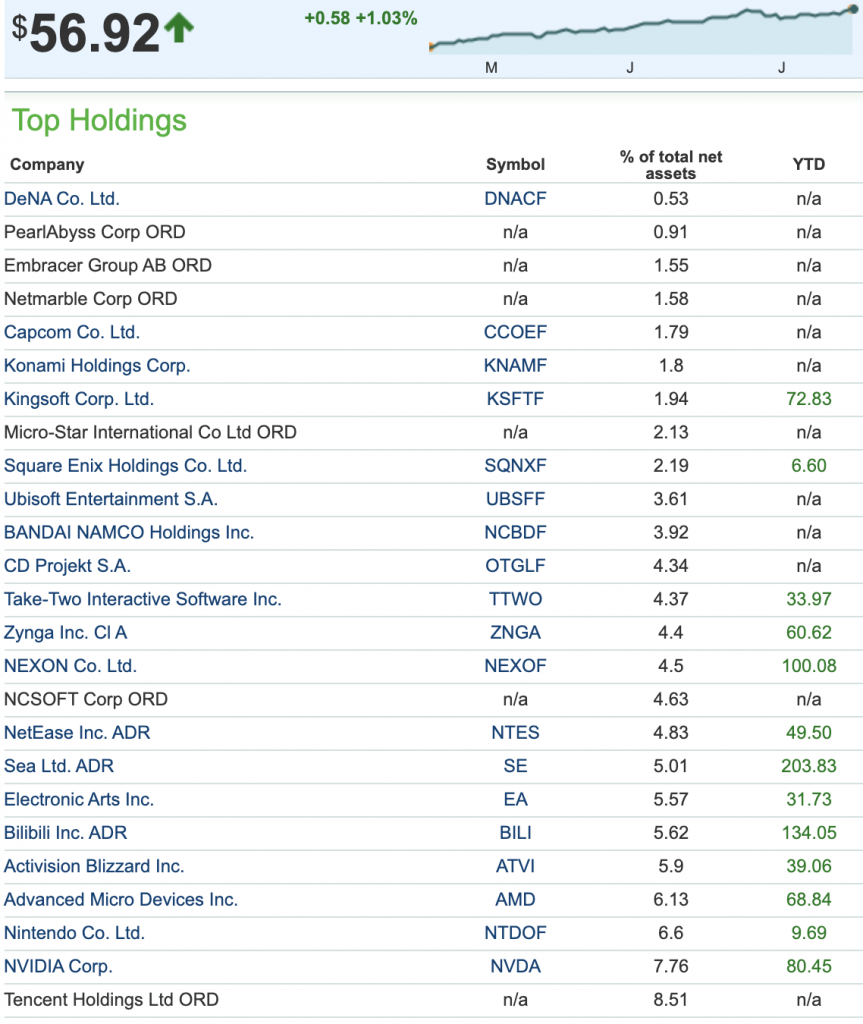Open the NetEase Inc. ADR link

pyautogui.click(x=77, y=732)
